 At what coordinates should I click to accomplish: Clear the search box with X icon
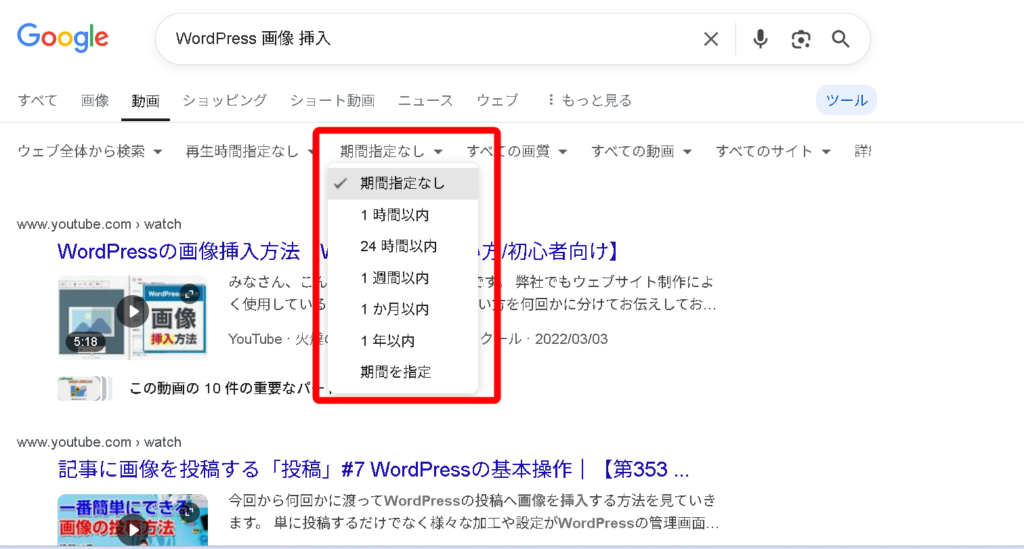tap(711, 39)
